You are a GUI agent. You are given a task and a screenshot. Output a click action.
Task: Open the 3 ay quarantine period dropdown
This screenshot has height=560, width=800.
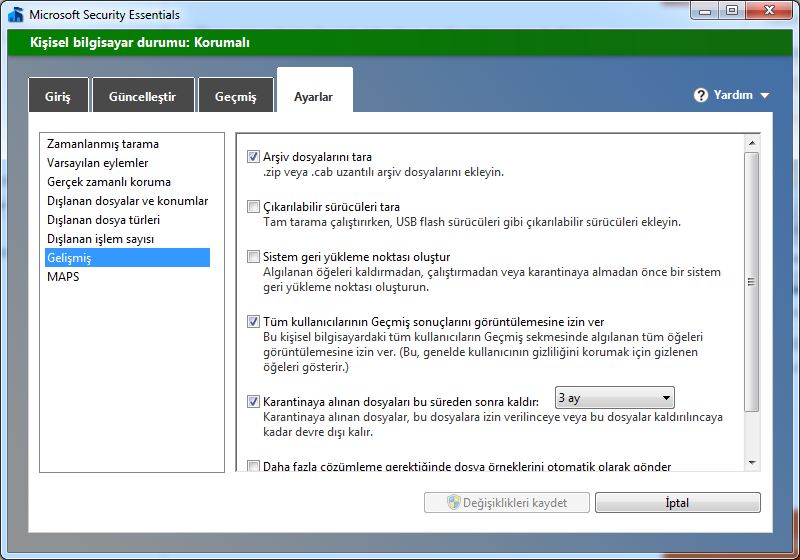(614, 397)
